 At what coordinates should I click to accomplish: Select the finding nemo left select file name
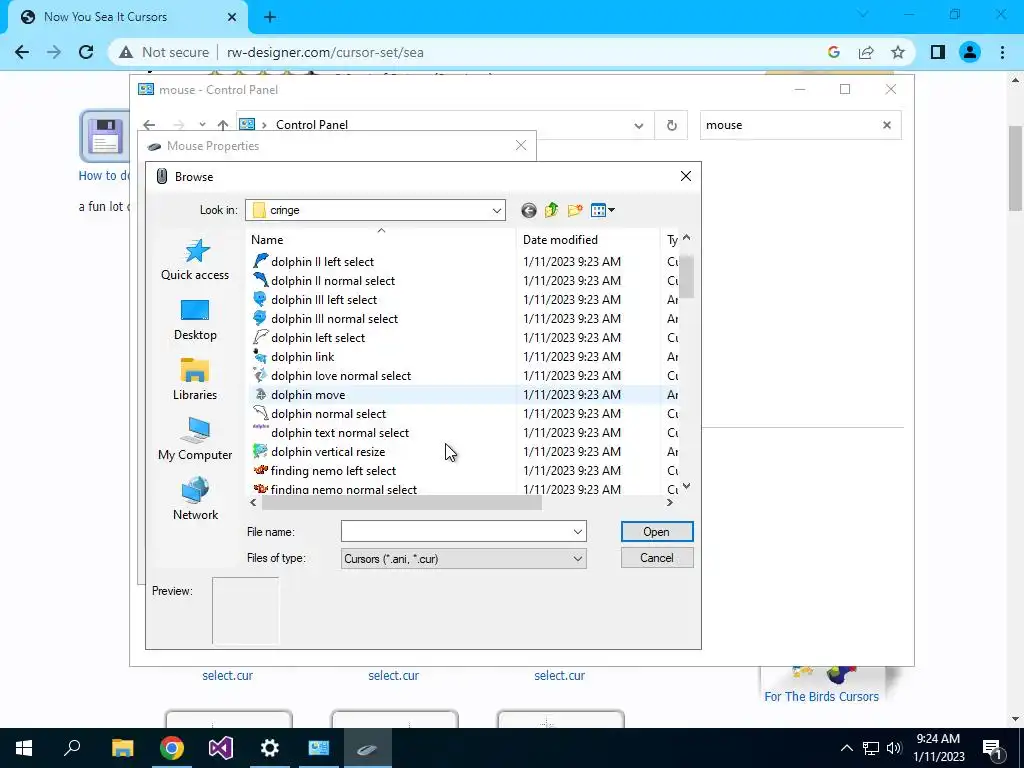(334, 470)
